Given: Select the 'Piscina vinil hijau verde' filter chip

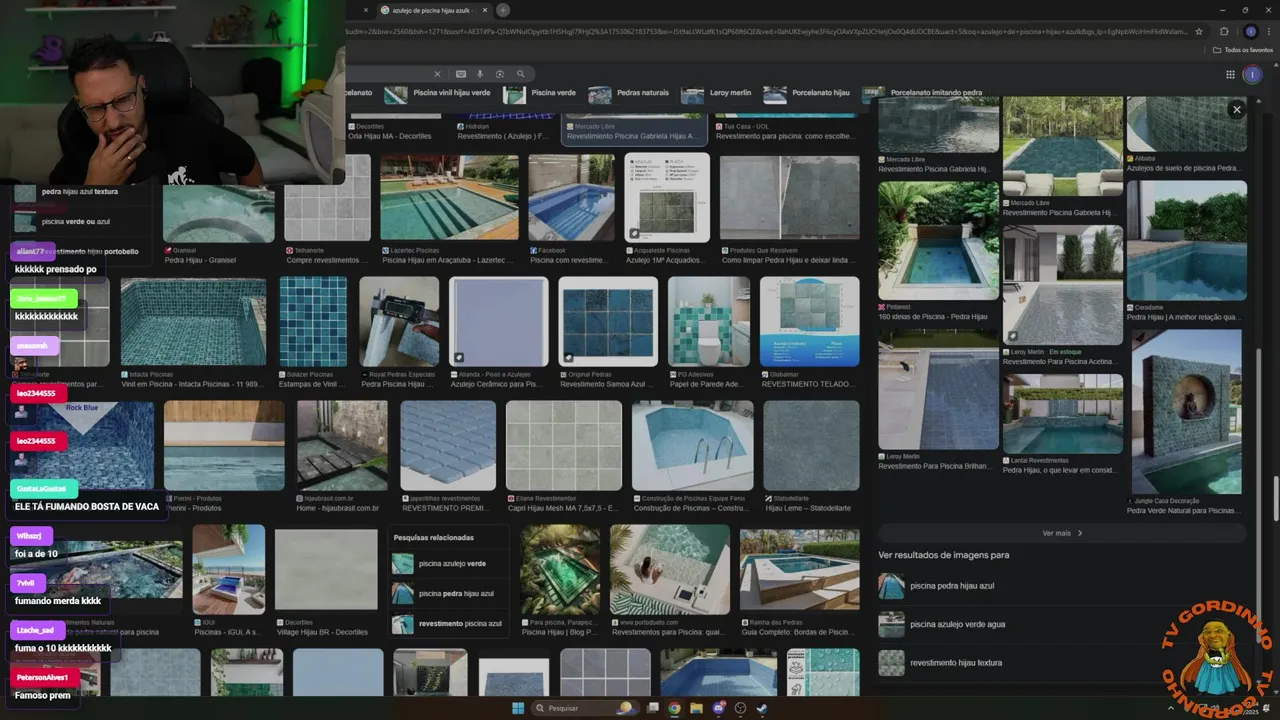Looking at the screenshot, I should click(x=438, y=93).
